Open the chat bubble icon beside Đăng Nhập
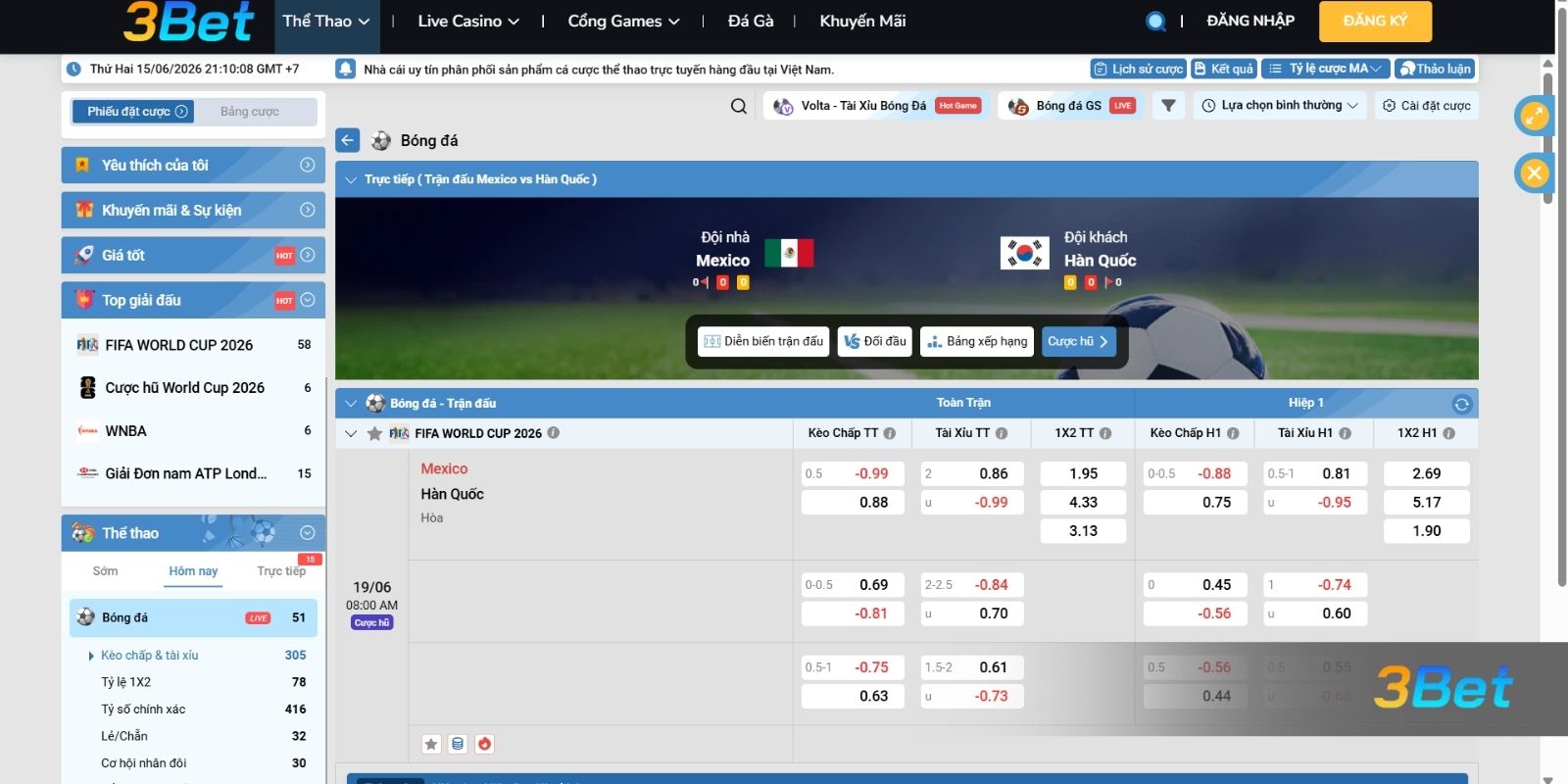1568x784 pixels. point(1156,22)
